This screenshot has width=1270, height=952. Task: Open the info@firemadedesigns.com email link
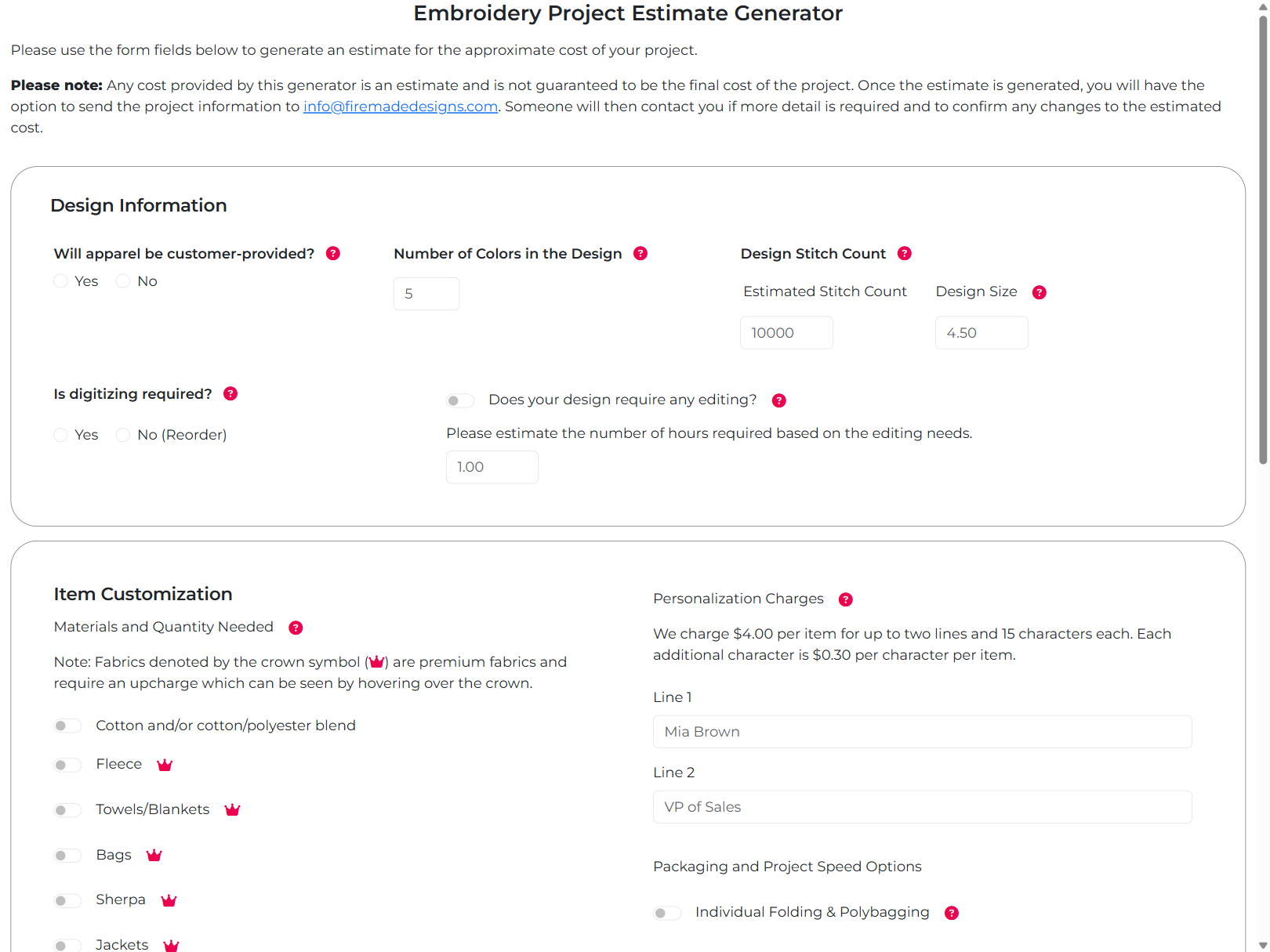pyautogui.click(x=401, y=107)
